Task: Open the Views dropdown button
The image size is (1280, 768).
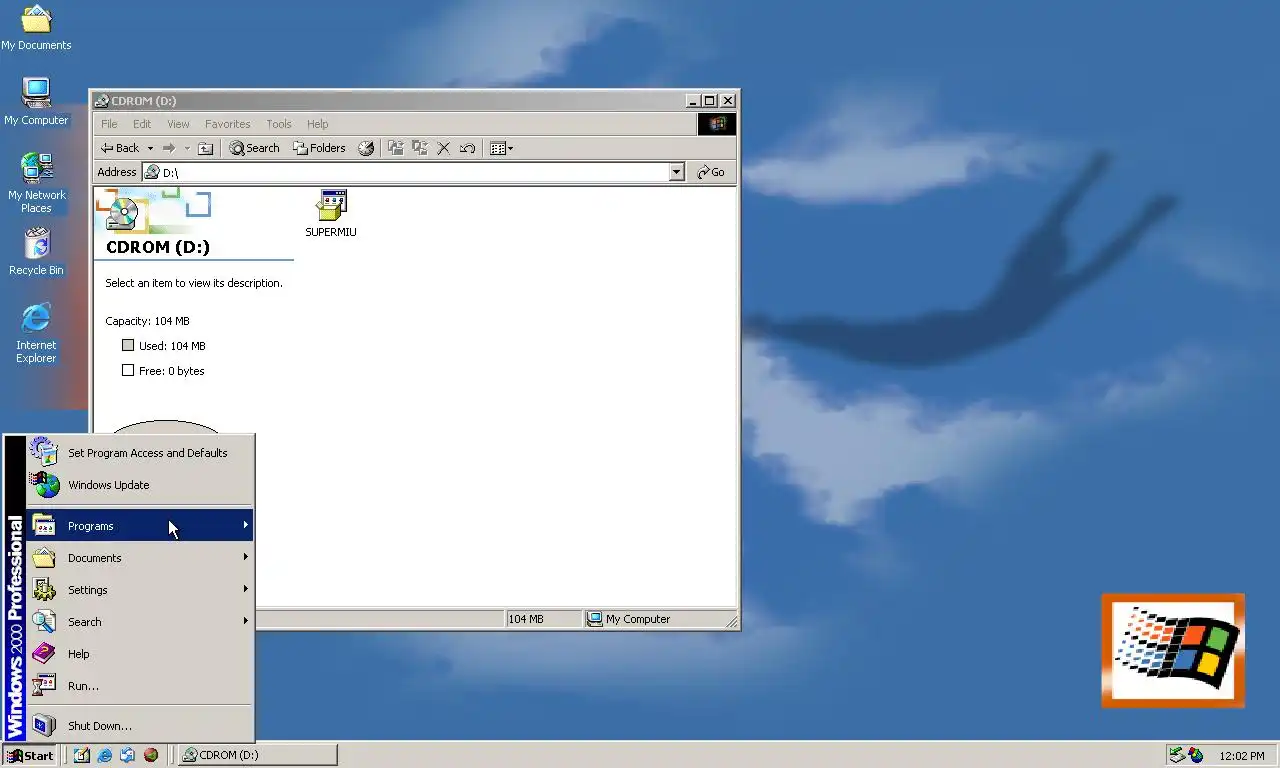Action: [x=501, y=148]
